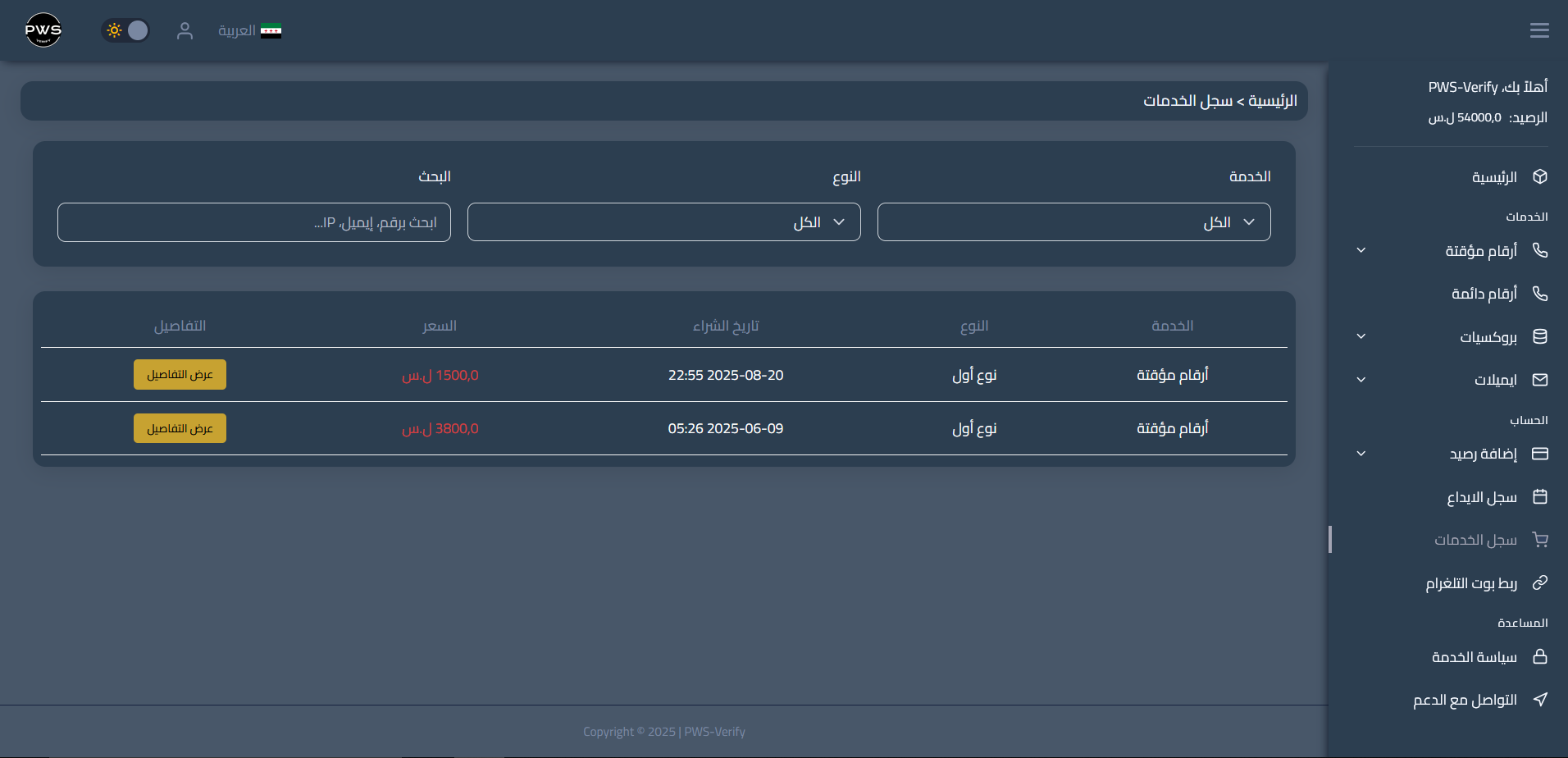Select سجل الابداع from the sidebar
This screenshot has height=758, width=1568.
pyautogui.click(x=1481, y=497)
